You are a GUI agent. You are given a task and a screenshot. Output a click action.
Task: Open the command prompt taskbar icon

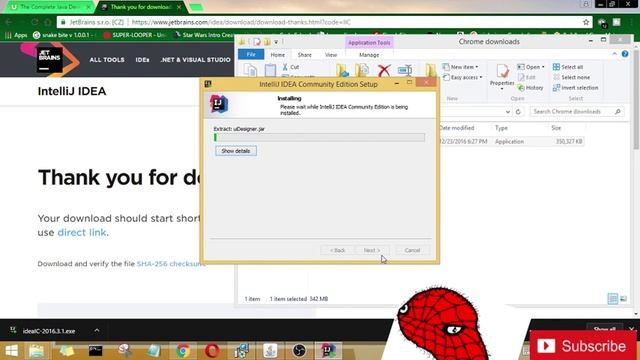click(96, 351)
